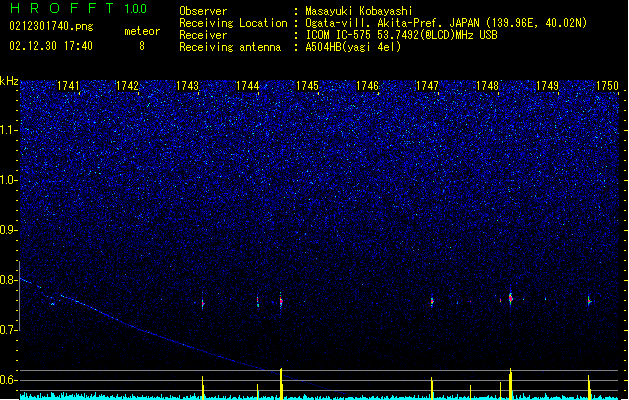629x400 pixels.
Task: Select the A504HB(yagi 4el) antenna text
Action: coord(353,47)
